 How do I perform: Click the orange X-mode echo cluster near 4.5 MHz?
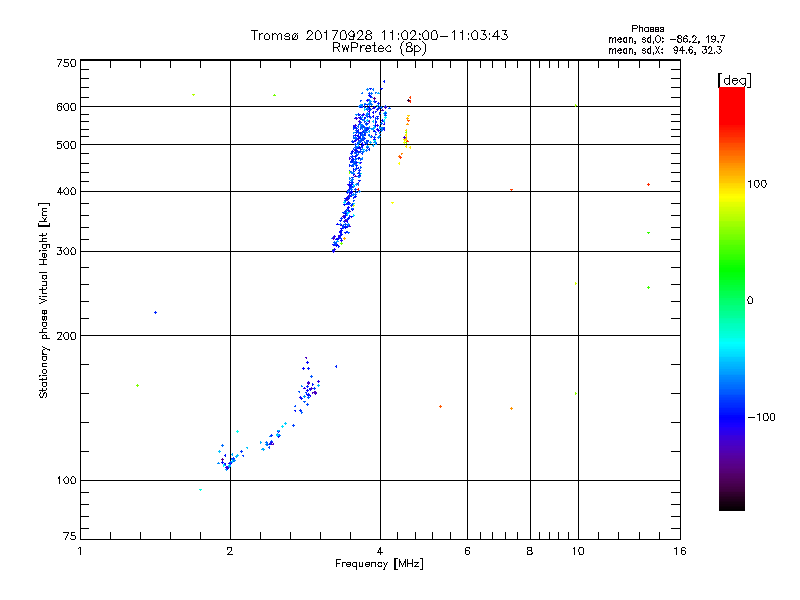[x=405, y=132]
